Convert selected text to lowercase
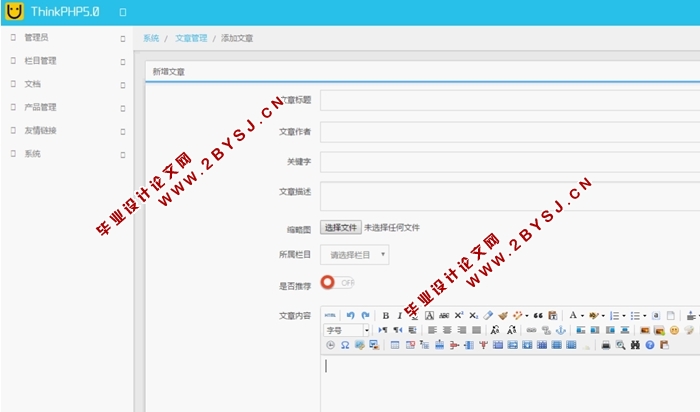This screenshot has height=412, width=700. click(x=512, y=330)
